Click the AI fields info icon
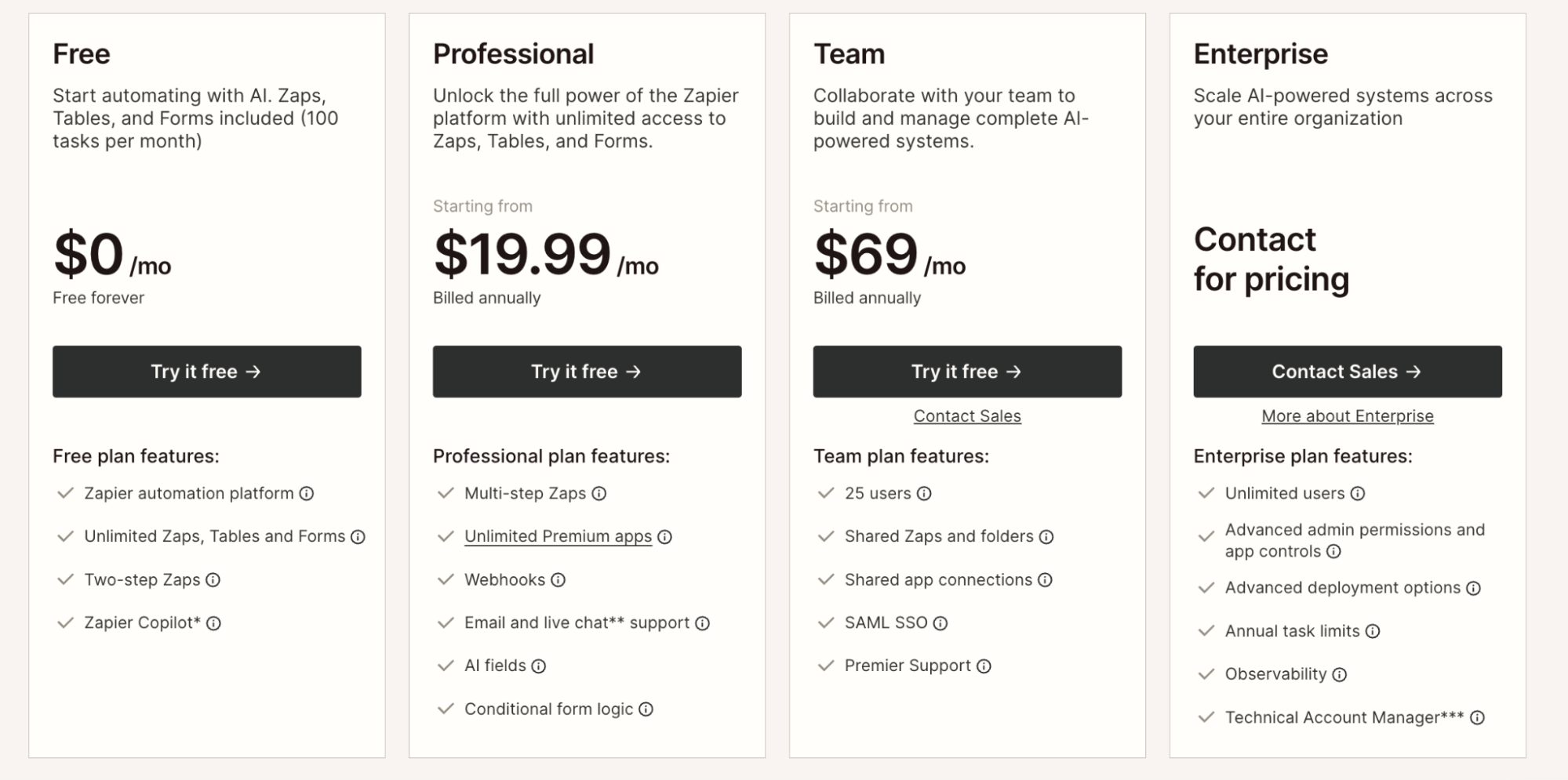 click(x=538, y=666)
